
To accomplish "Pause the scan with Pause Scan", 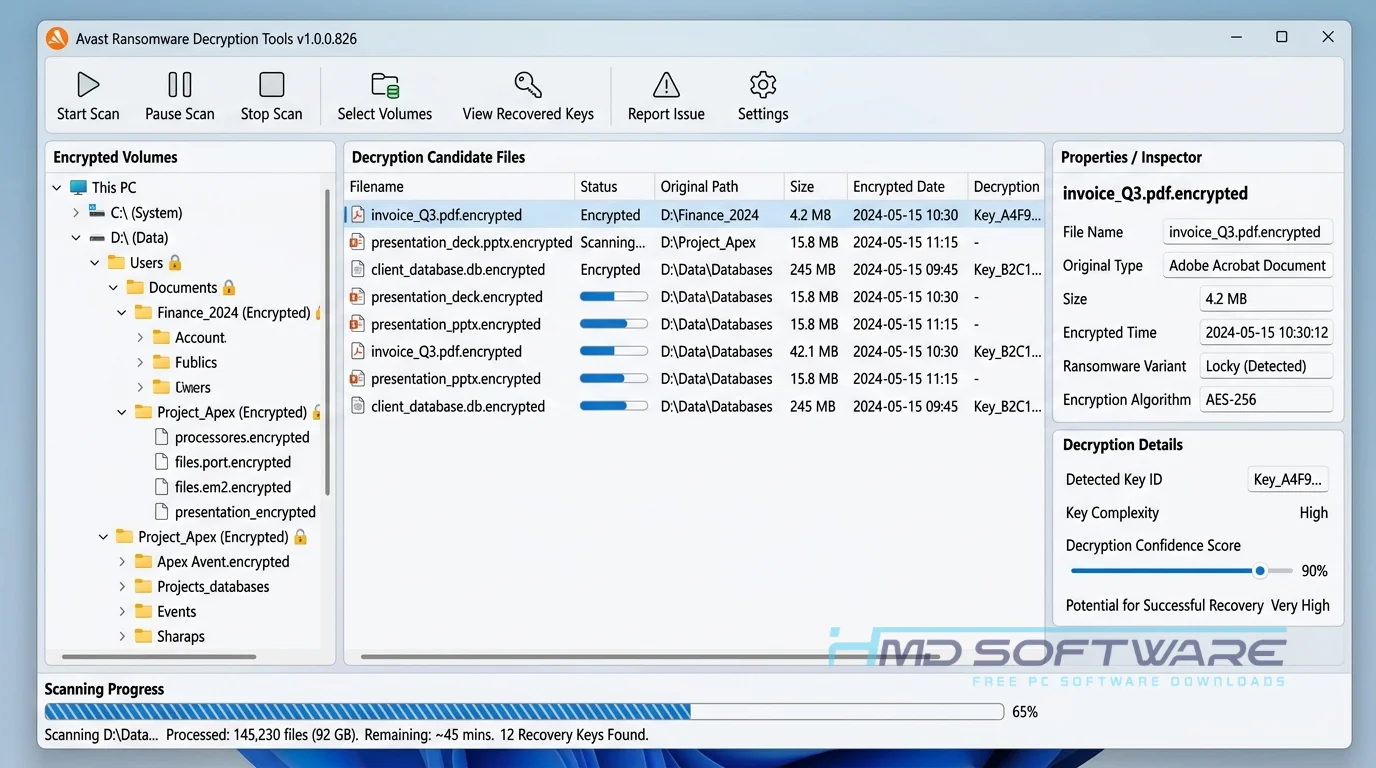I will pos(180,97).
